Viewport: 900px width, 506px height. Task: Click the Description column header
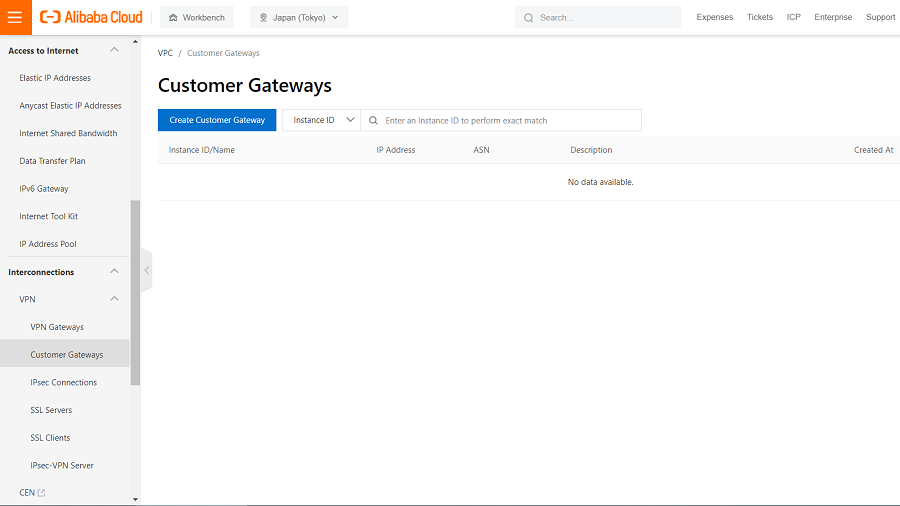coord(591,150)
